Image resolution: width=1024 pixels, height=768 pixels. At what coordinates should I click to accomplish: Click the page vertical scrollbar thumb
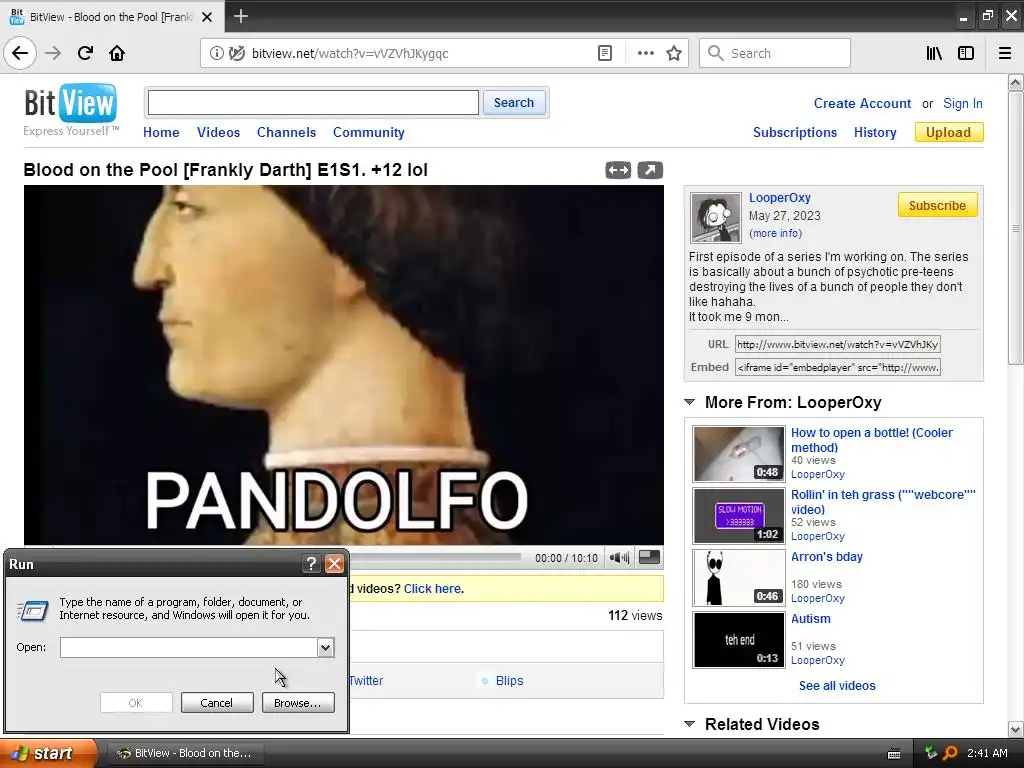1015,229
